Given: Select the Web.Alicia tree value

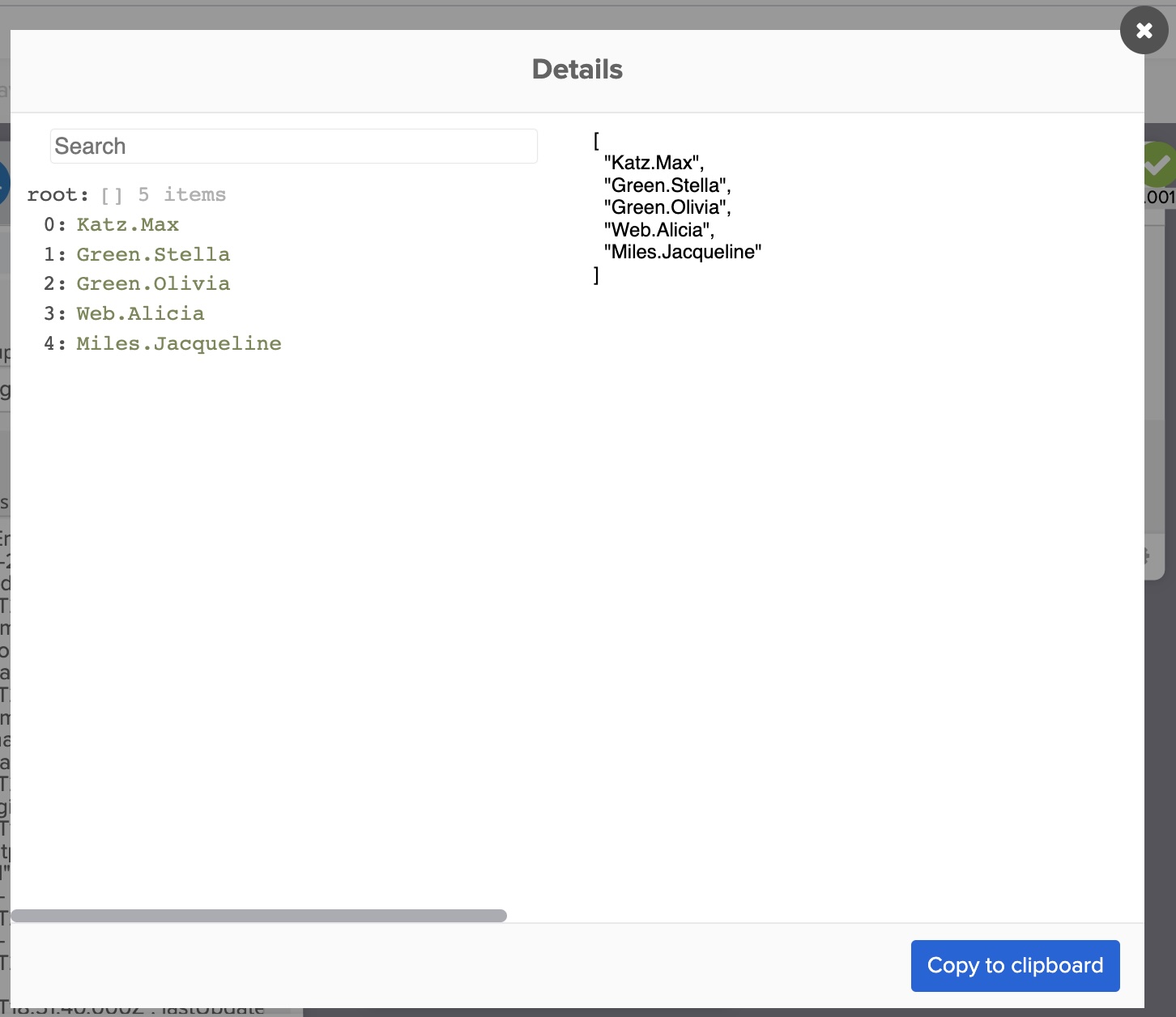Looking at the screenshot, I should point(140,314).
